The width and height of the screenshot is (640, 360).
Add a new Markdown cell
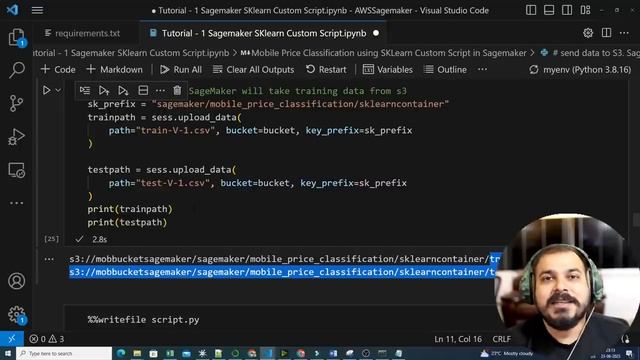click(114, 69)
